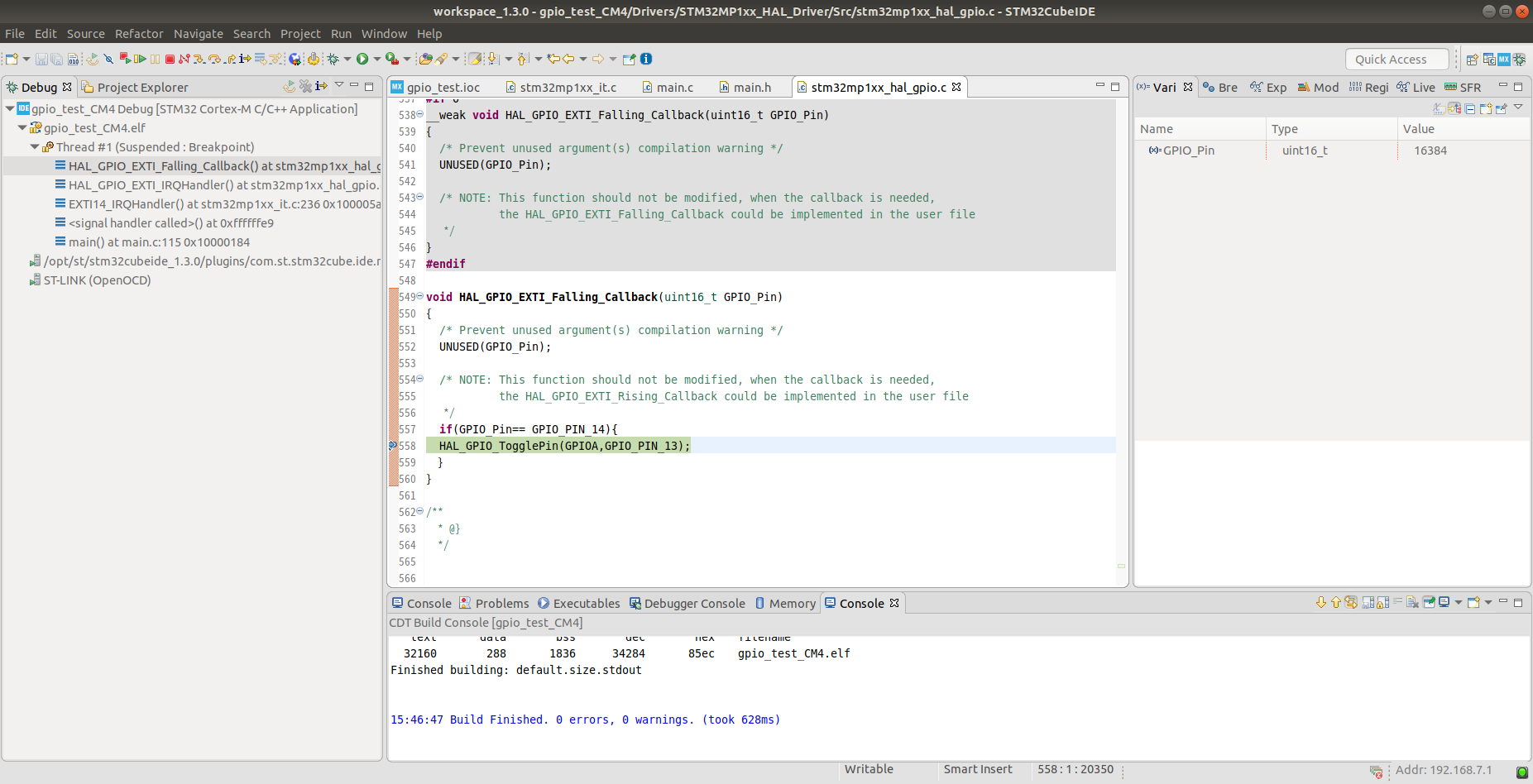Jump to previous error in console
1533x784 pixels.
click(x=1336, y=603)
